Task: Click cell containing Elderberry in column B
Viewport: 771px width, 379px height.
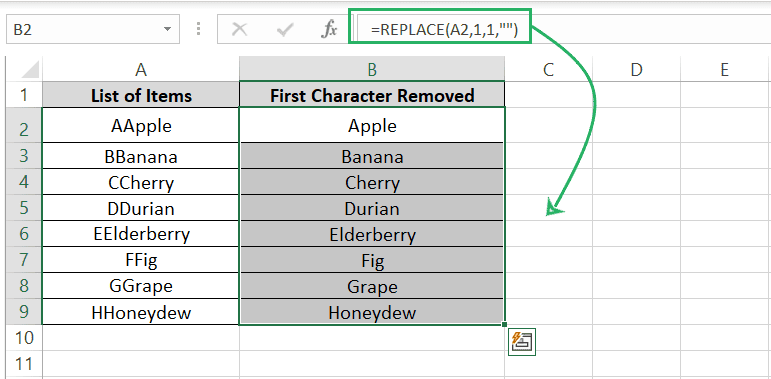Action: (x=372, y=234)
